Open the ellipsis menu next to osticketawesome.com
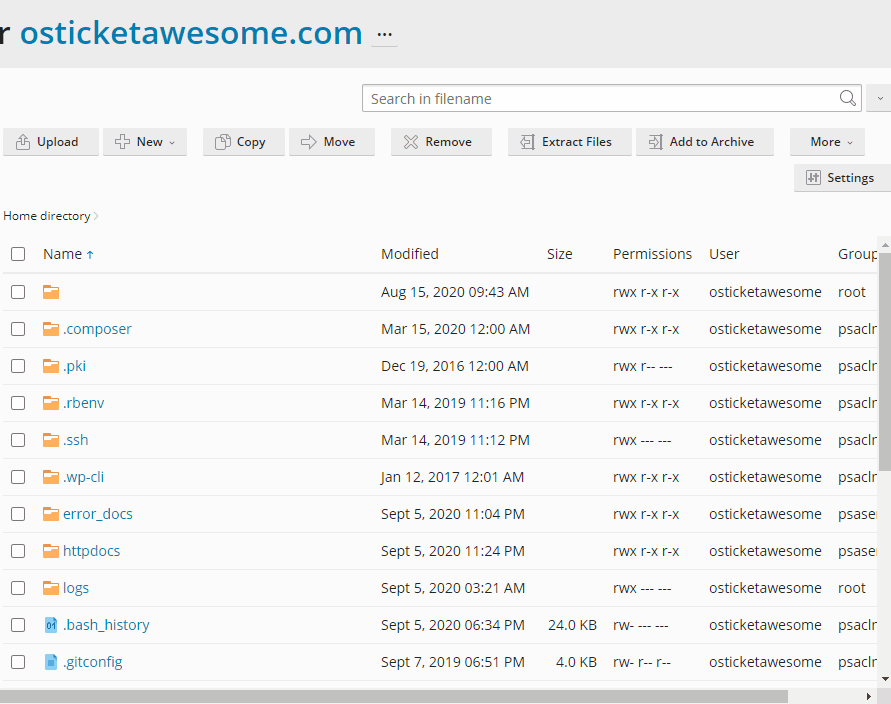891x704 pixels. pos(385,35)
